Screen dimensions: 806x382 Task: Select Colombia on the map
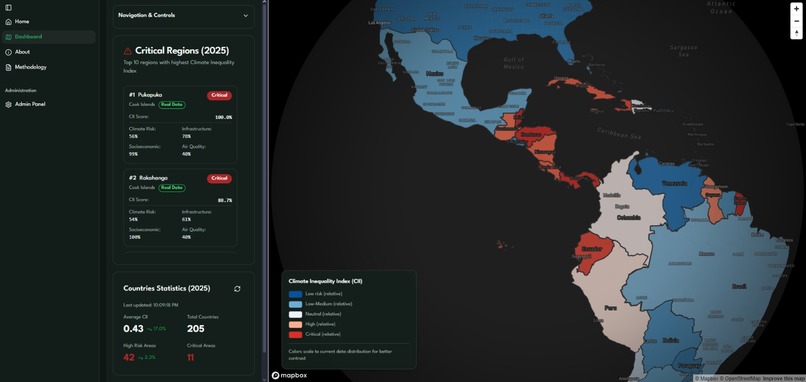tap(628, 217)
